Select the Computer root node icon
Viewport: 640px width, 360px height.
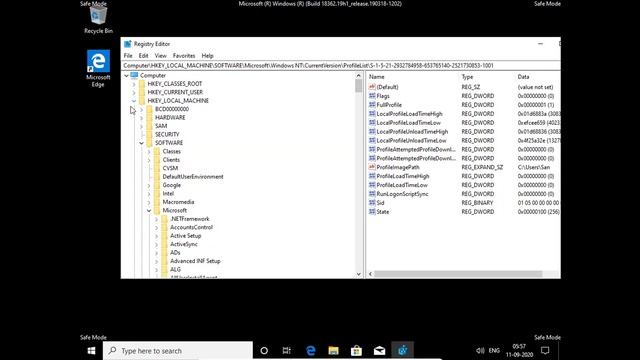tap(134, 76)
